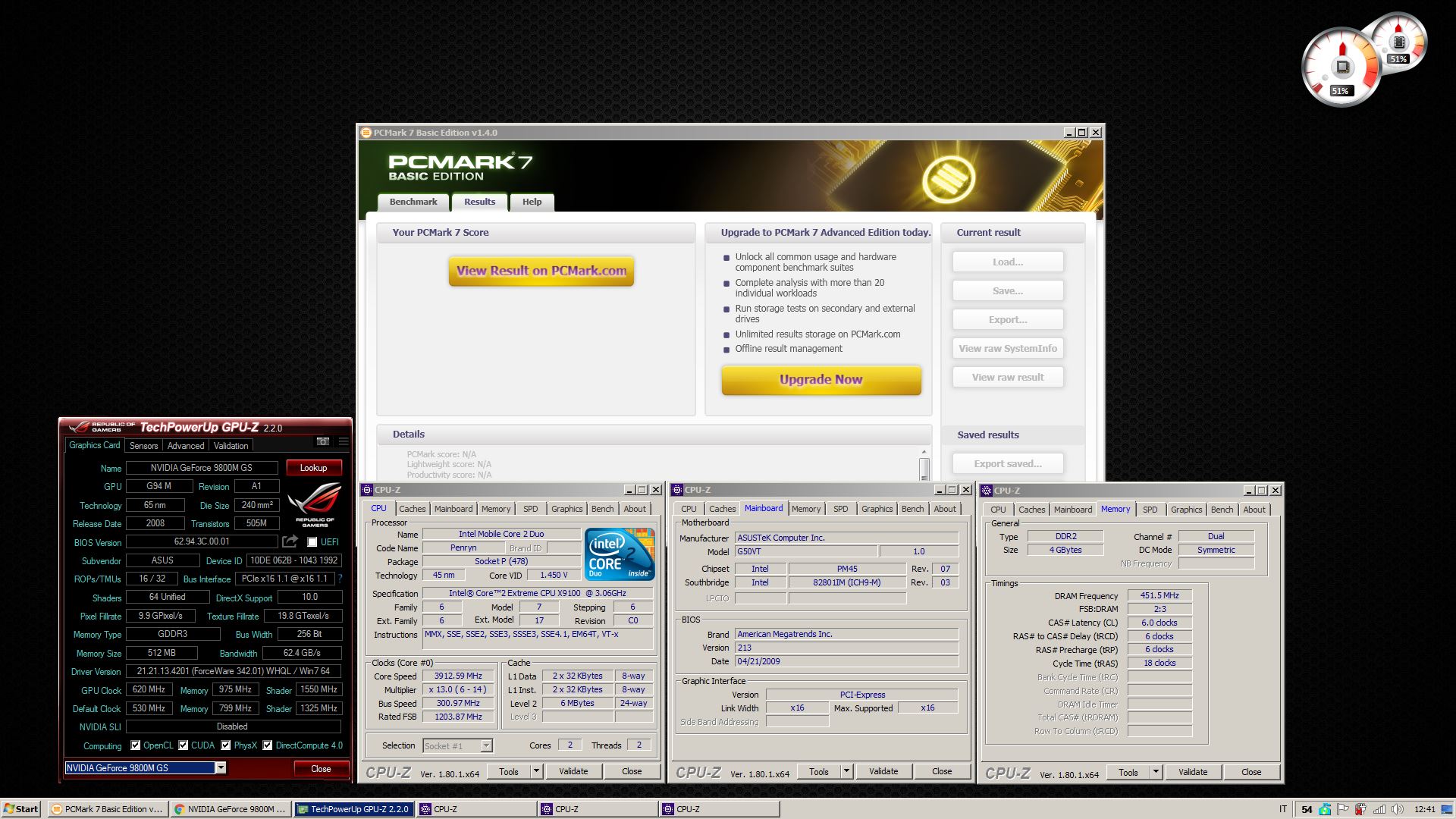This screenshot has height=819, width=1456.
Task: Toggle the CUDA checkbox
Action: coord(183,745)
